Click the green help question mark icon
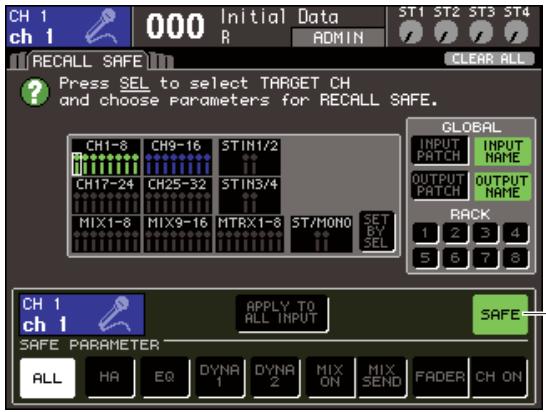The width and height of the screenshot is (546, 412). pyautogui.click(x=35, y=92)
